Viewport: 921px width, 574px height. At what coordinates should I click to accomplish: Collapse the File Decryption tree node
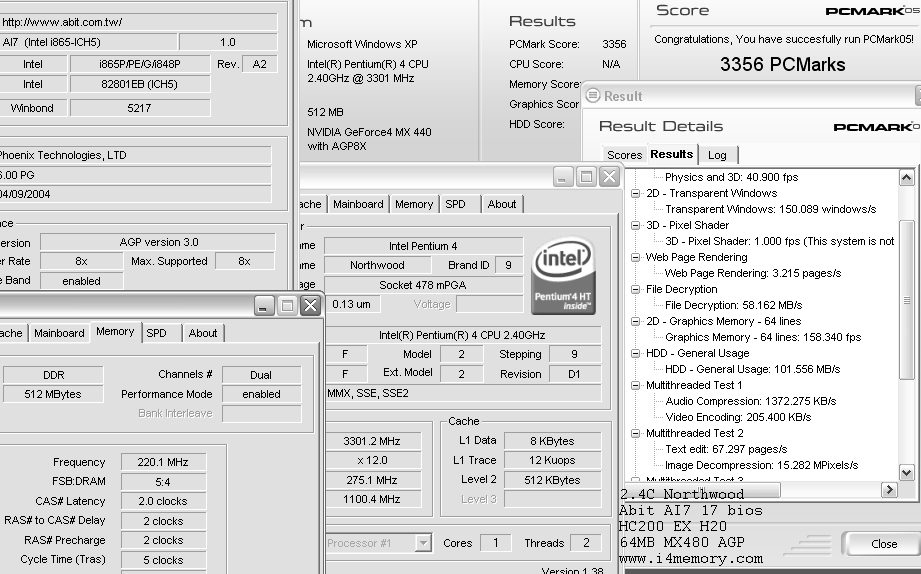pyautogui.click(x=635, y=289)
